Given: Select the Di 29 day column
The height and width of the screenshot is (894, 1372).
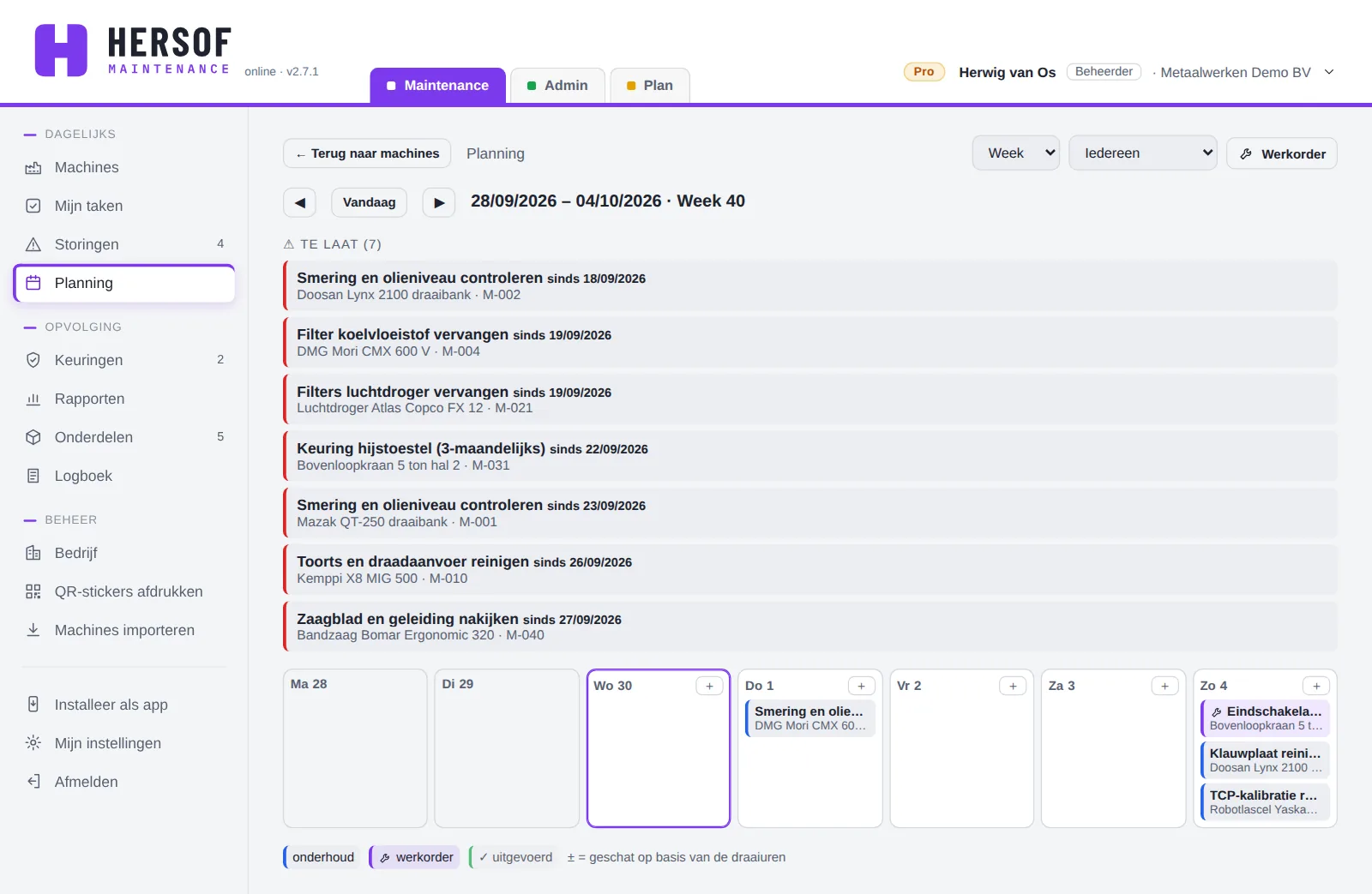Looking at the screenshot, I should click(x=507, y=748).
